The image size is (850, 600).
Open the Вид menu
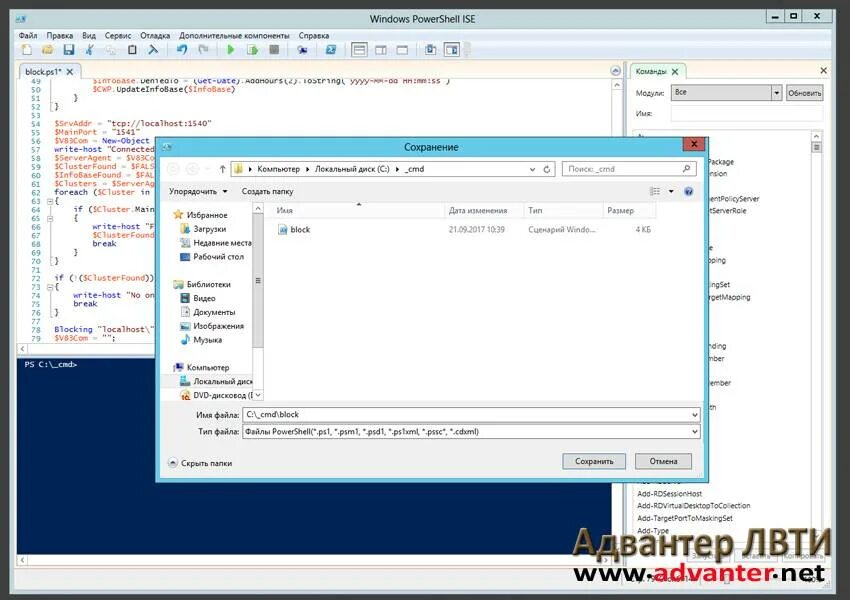[89, 35]
